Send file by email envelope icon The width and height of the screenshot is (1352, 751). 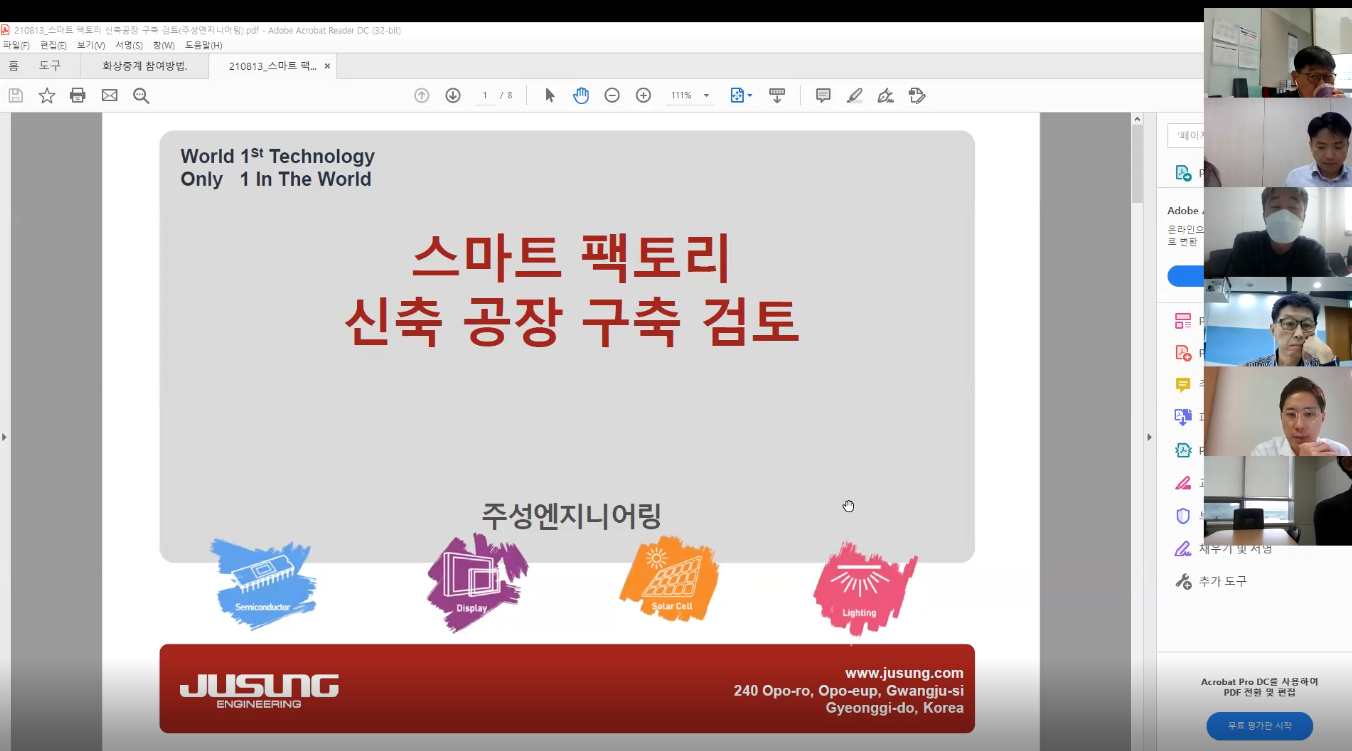109,95
